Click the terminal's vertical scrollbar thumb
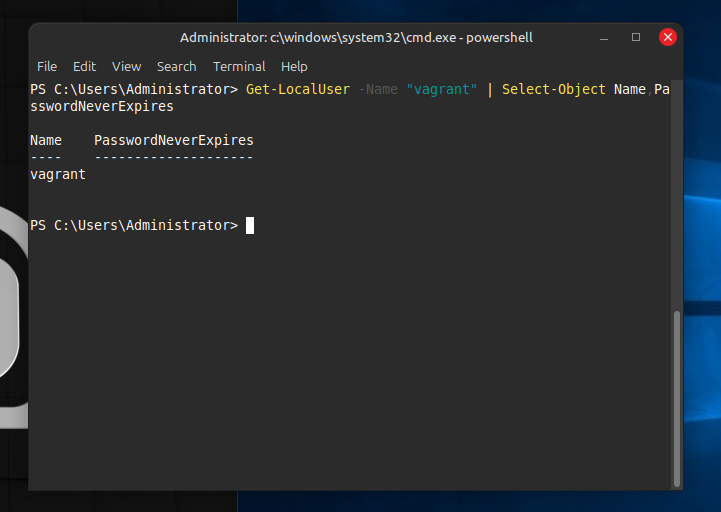Viewport: 721px width, 512px height. pos(677,395)
